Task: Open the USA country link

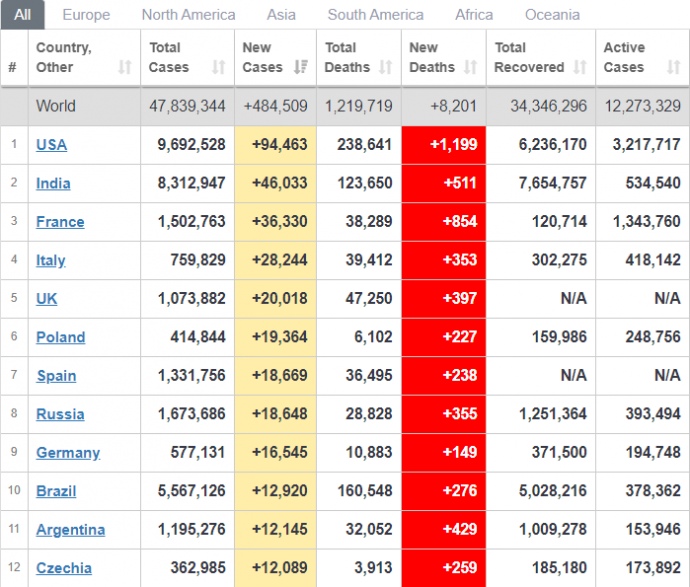Action: [x=51, y=145]
